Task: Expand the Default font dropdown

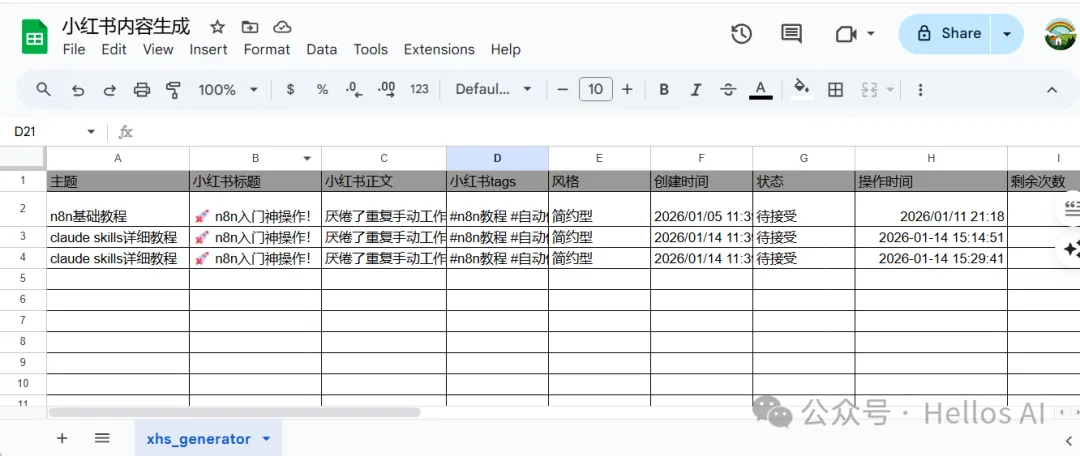Action: click(494, 90)
